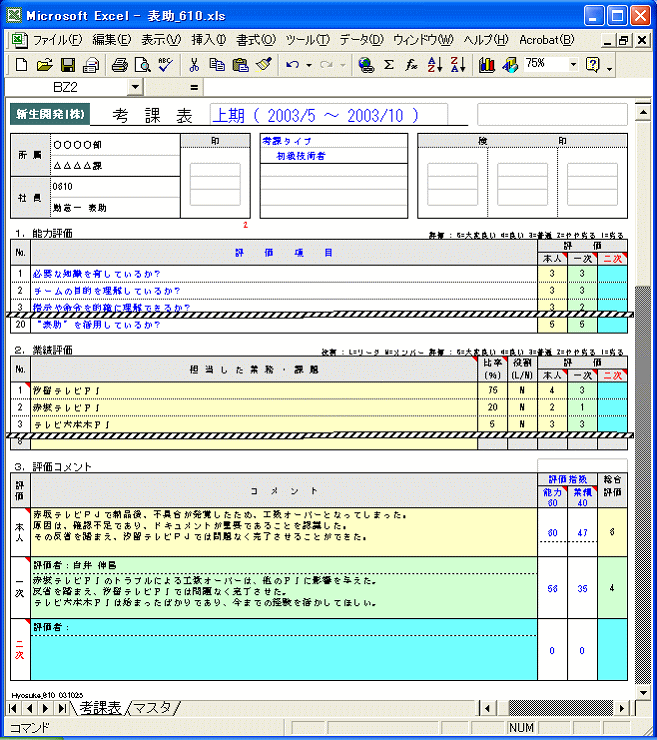The width and height of the screenshot is (657, 740).
Task: Select the period cell 上期 (2003/5 ～ 2003/10)
Action: point(328,115)
